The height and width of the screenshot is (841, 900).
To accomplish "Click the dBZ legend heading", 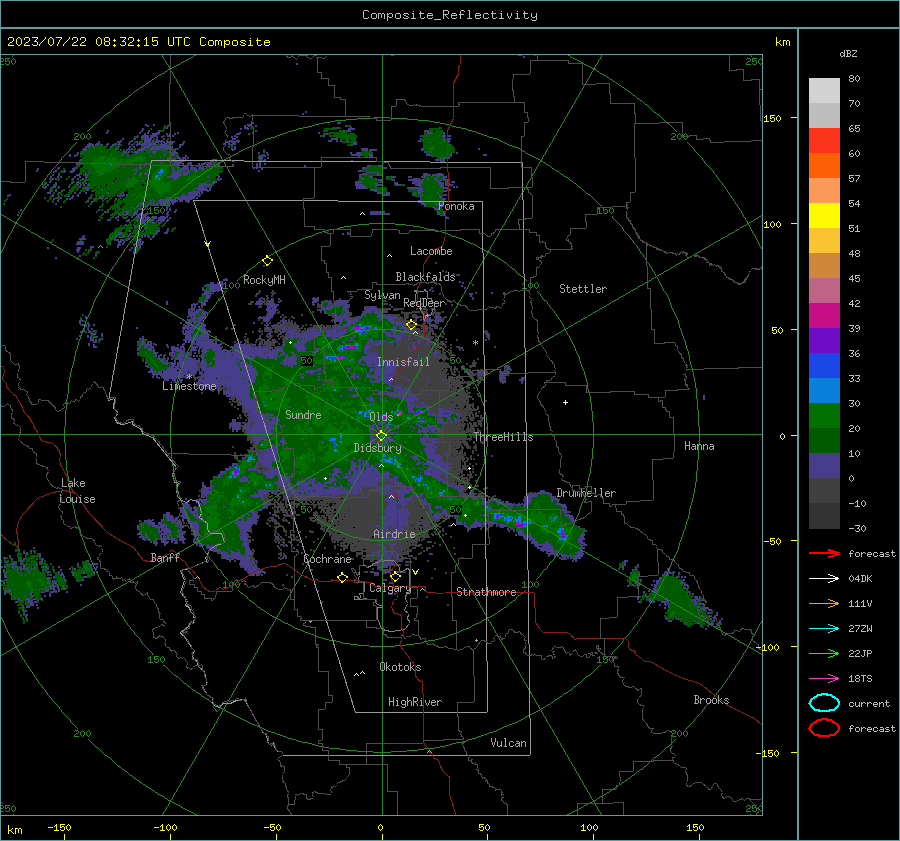I will (x=848, y=53).
